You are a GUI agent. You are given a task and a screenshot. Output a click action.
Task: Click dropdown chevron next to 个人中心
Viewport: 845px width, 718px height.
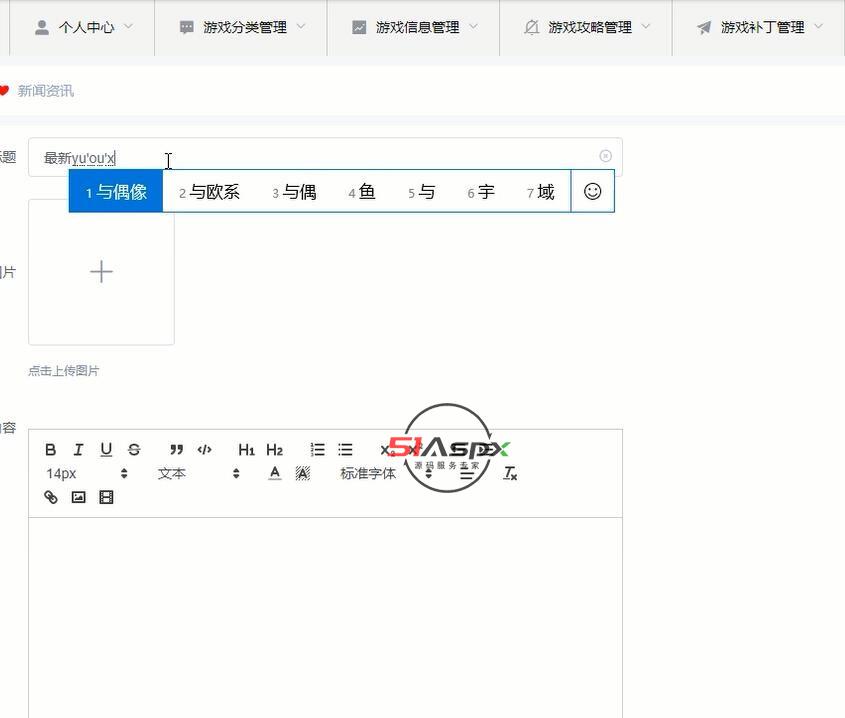[x=128, y=26]
